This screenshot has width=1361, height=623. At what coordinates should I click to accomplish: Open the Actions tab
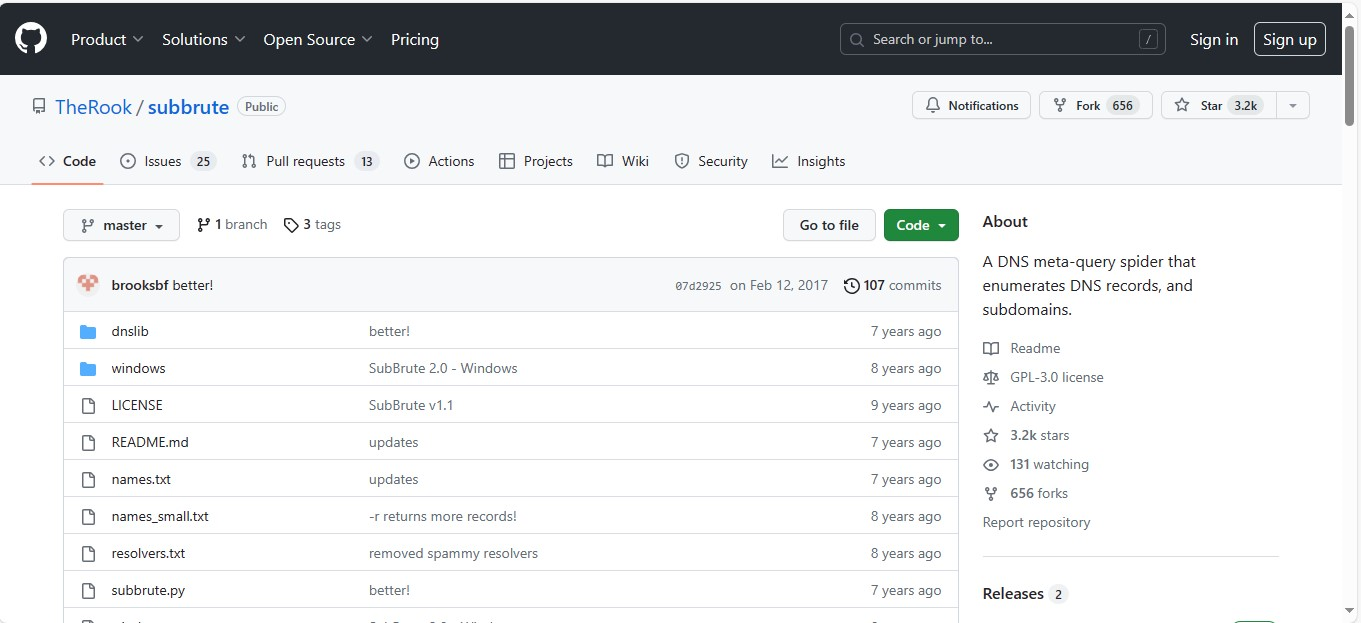pos(439,161)
